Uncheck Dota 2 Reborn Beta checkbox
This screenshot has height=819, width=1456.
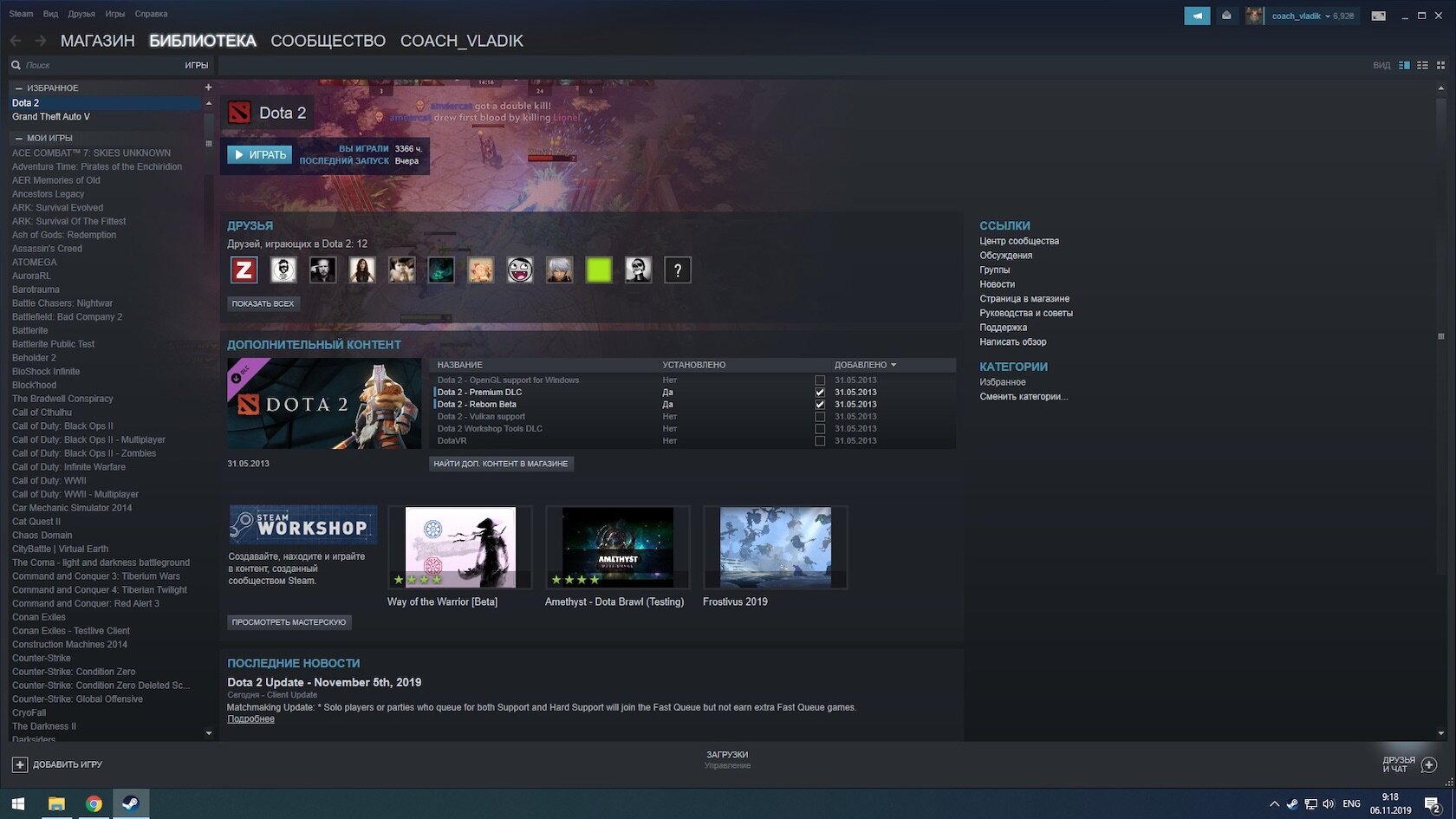(820, 405)
